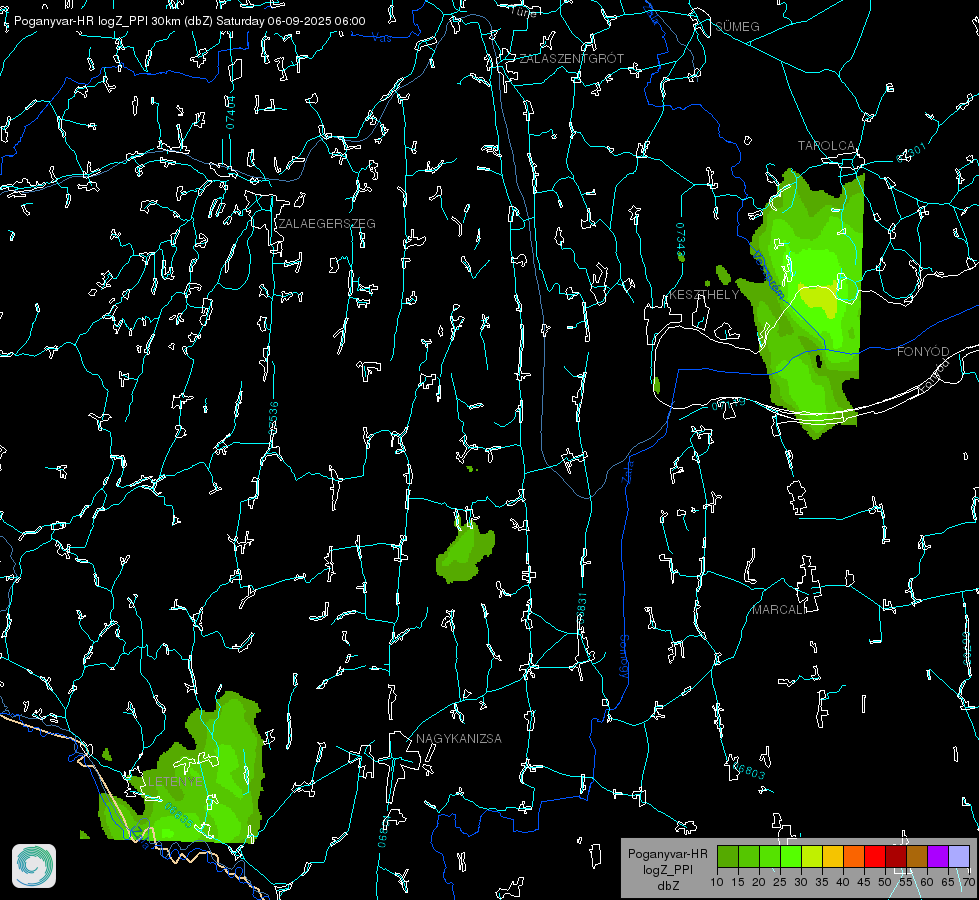Viewport: 979px width, 900px height.
Task: Click the Somogy county label
Action: 624,657
